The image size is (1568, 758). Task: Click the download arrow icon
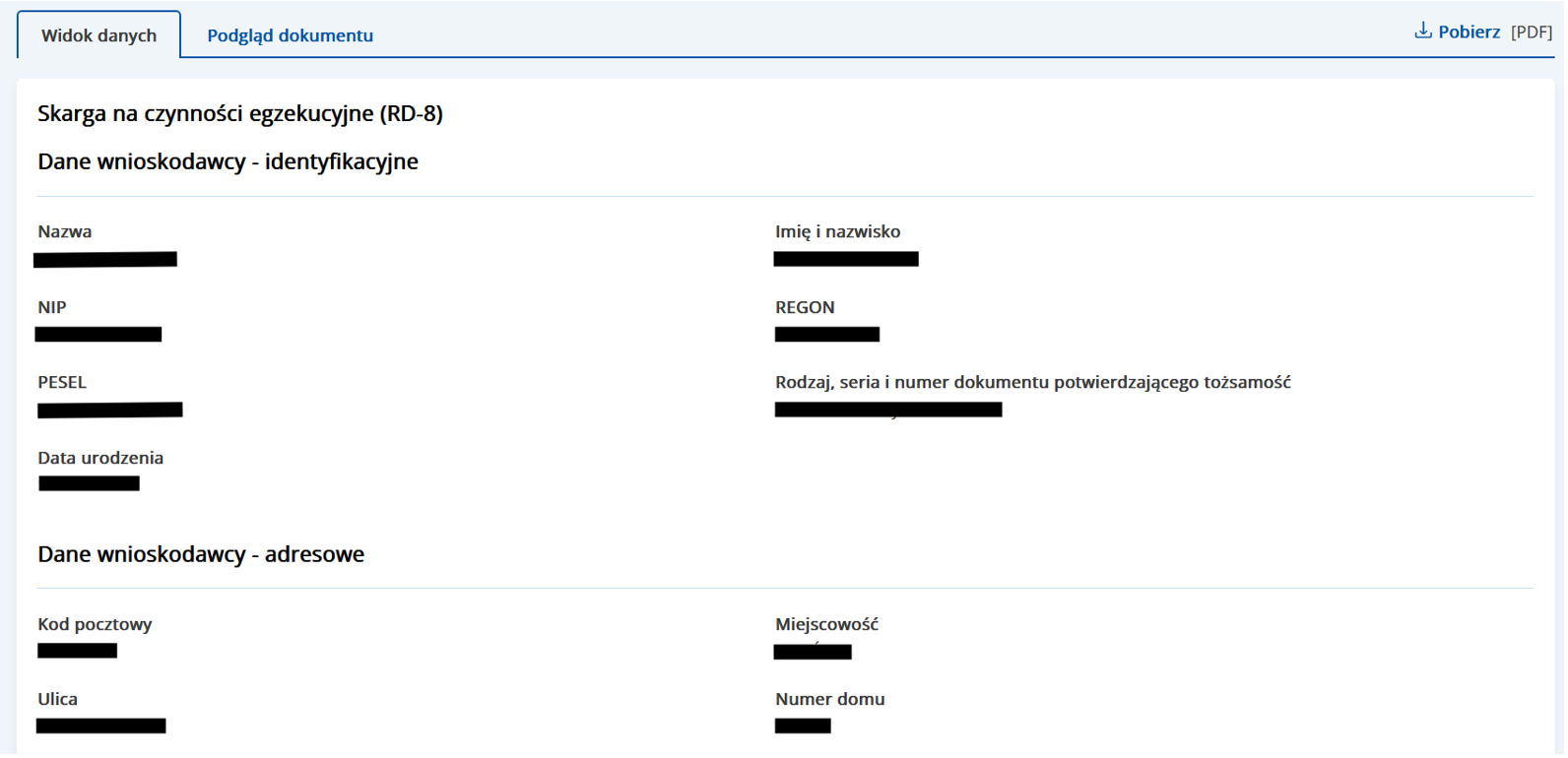point(1422,31)
